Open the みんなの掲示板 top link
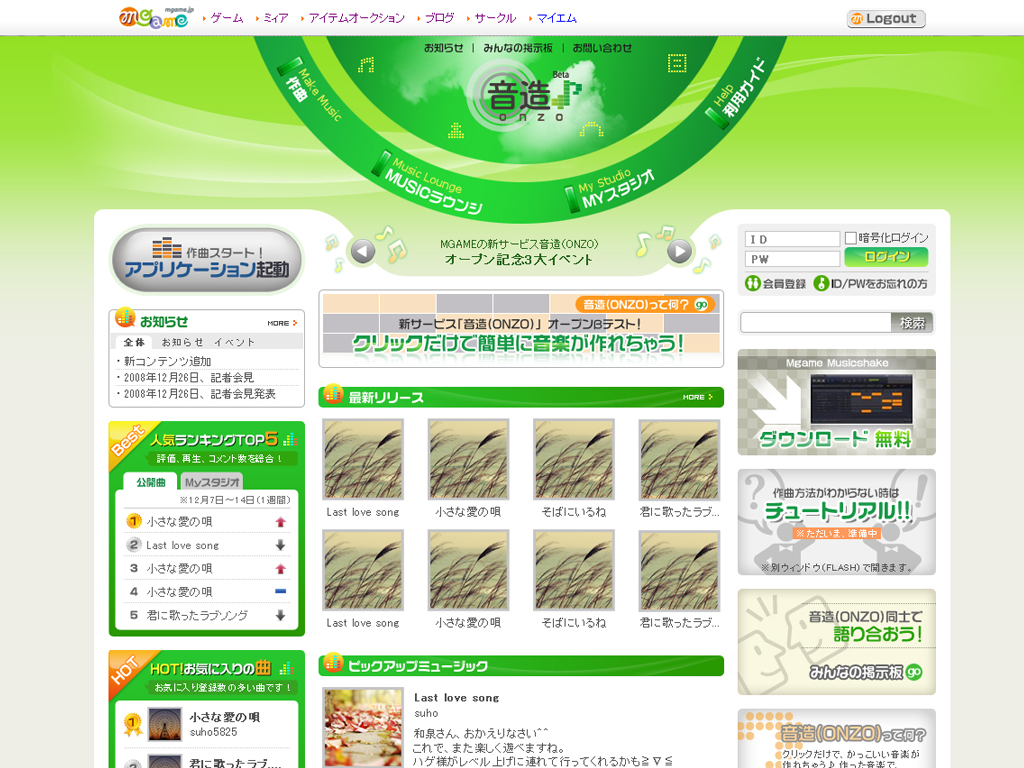Image resolution: width=1024 pixels, height=768 pixels. coord(518,48)
